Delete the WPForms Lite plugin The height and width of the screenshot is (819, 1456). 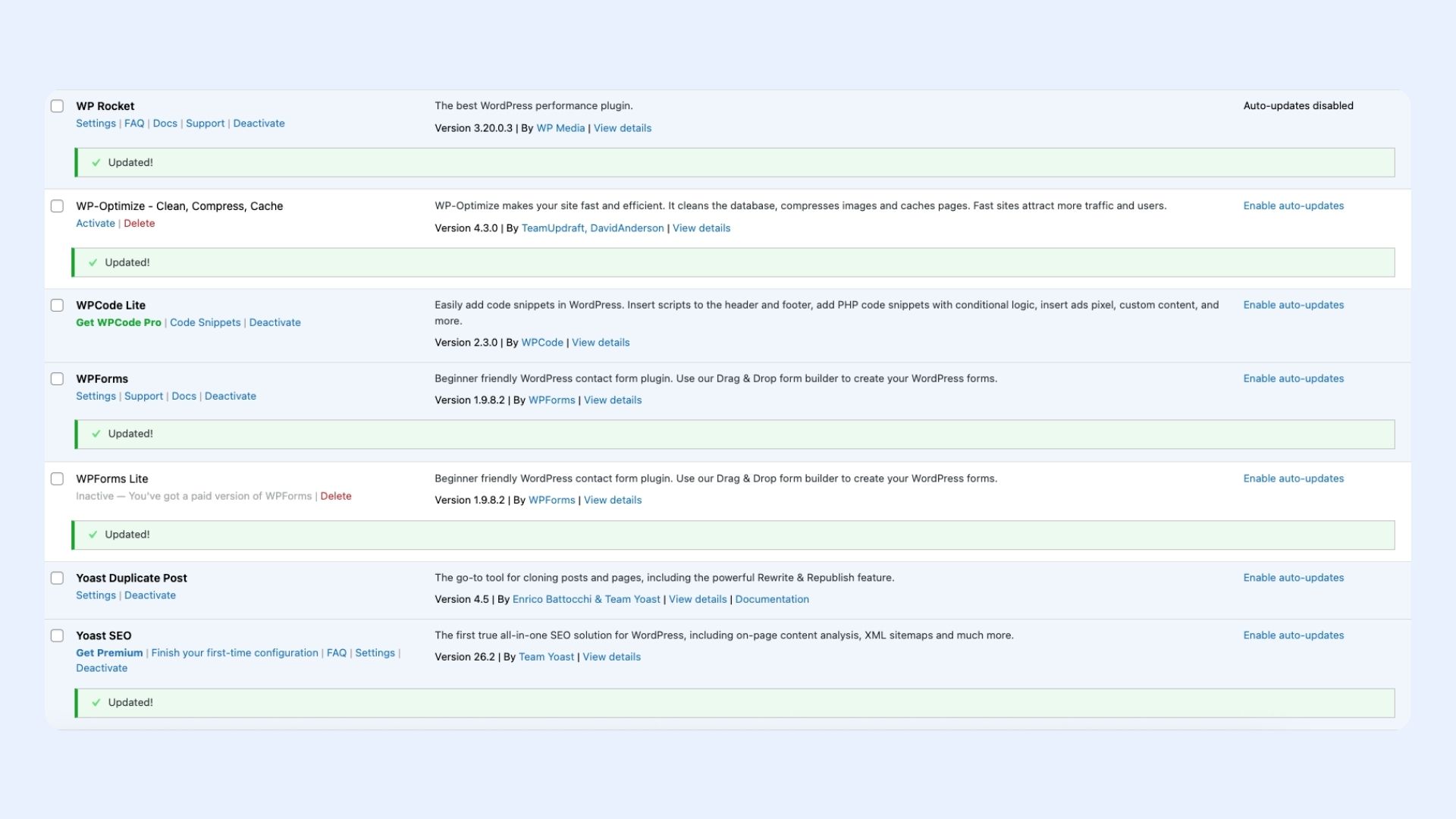pyautogui.click(x=337, y=495)
